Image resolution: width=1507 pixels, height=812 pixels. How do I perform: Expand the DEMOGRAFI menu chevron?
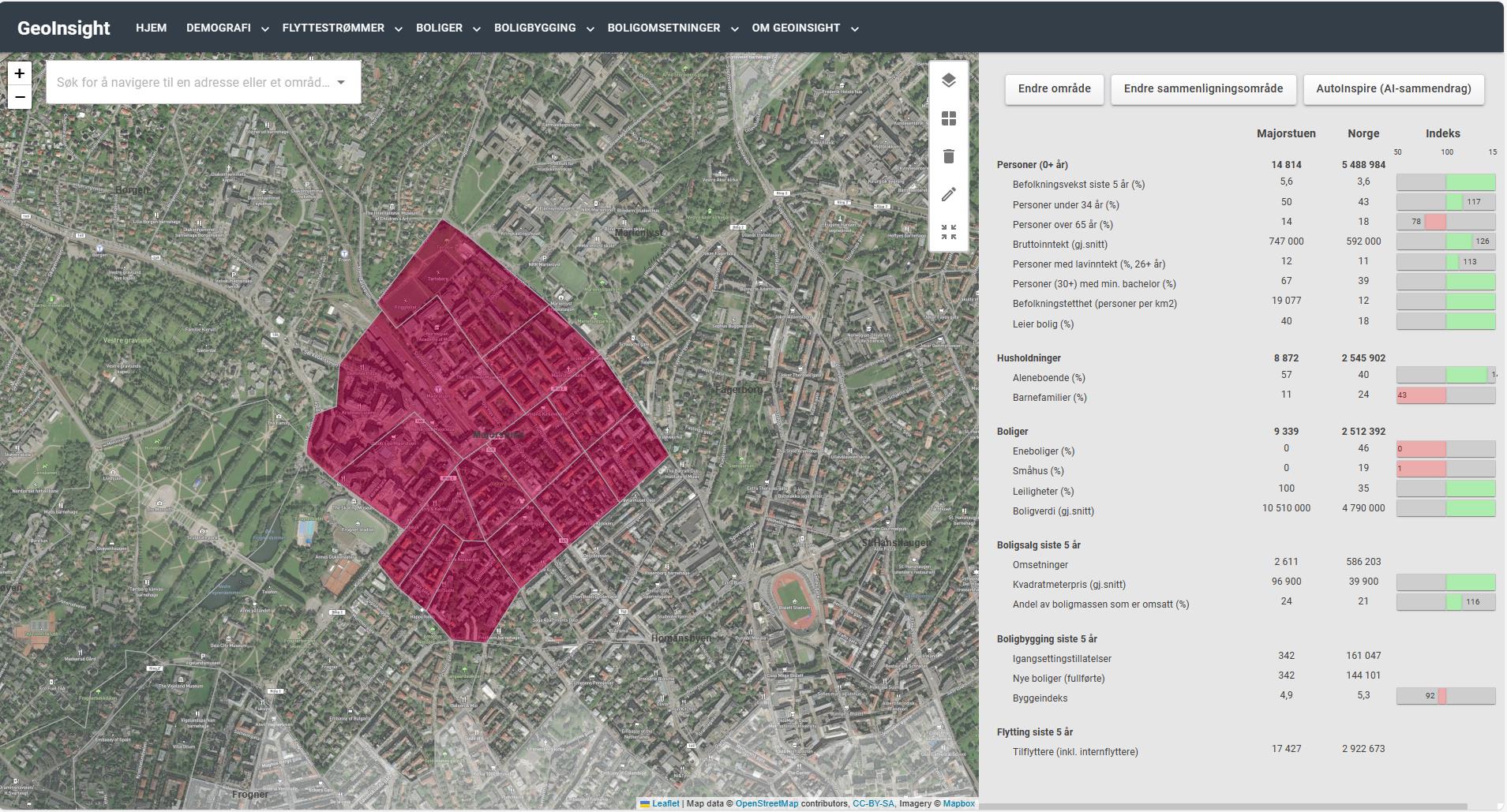(264, 28)
